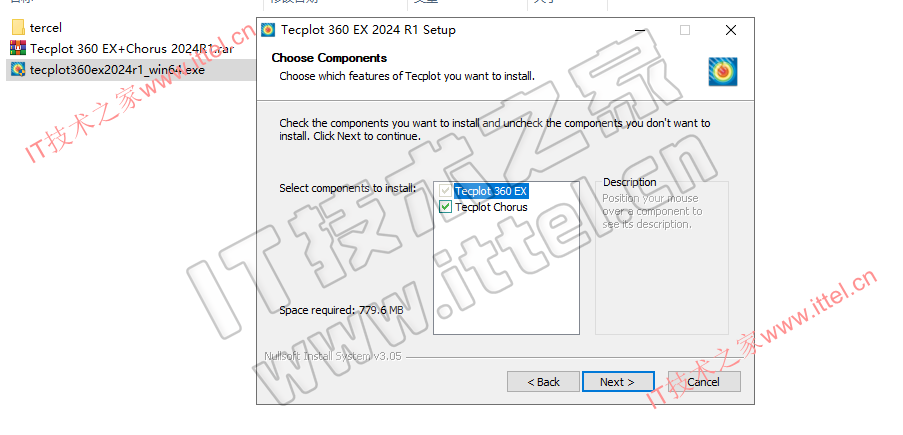903x435 pixels.
Task: Select the tercel folder name
Action: coord(45,28)
